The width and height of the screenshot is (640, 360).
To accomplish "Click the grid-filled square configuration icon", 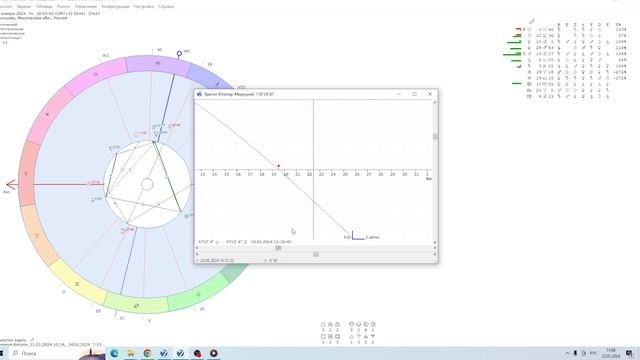I will coord(330,337).
